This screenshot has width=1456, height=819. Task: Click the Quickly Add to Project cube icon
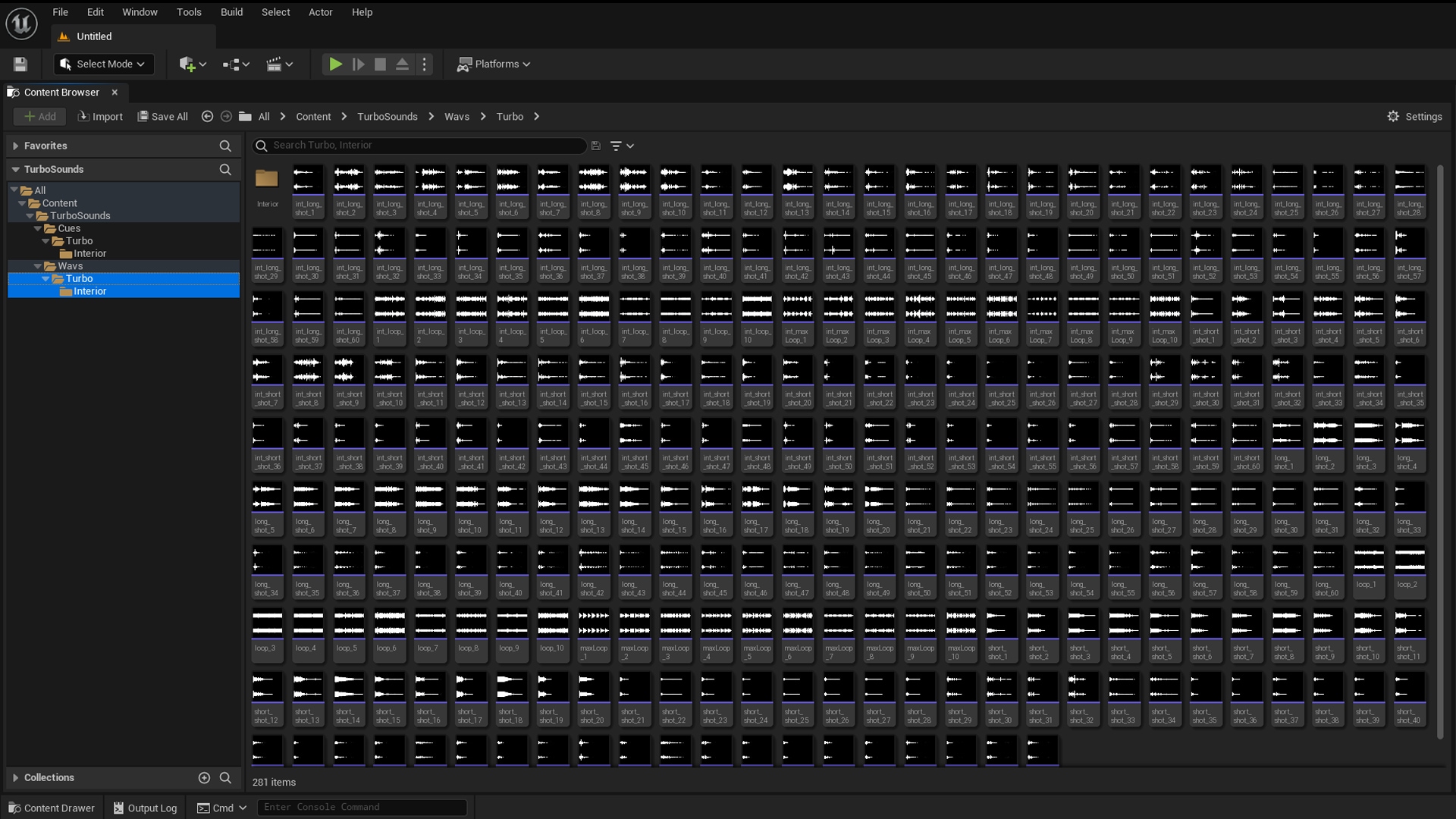coord(187,64)
